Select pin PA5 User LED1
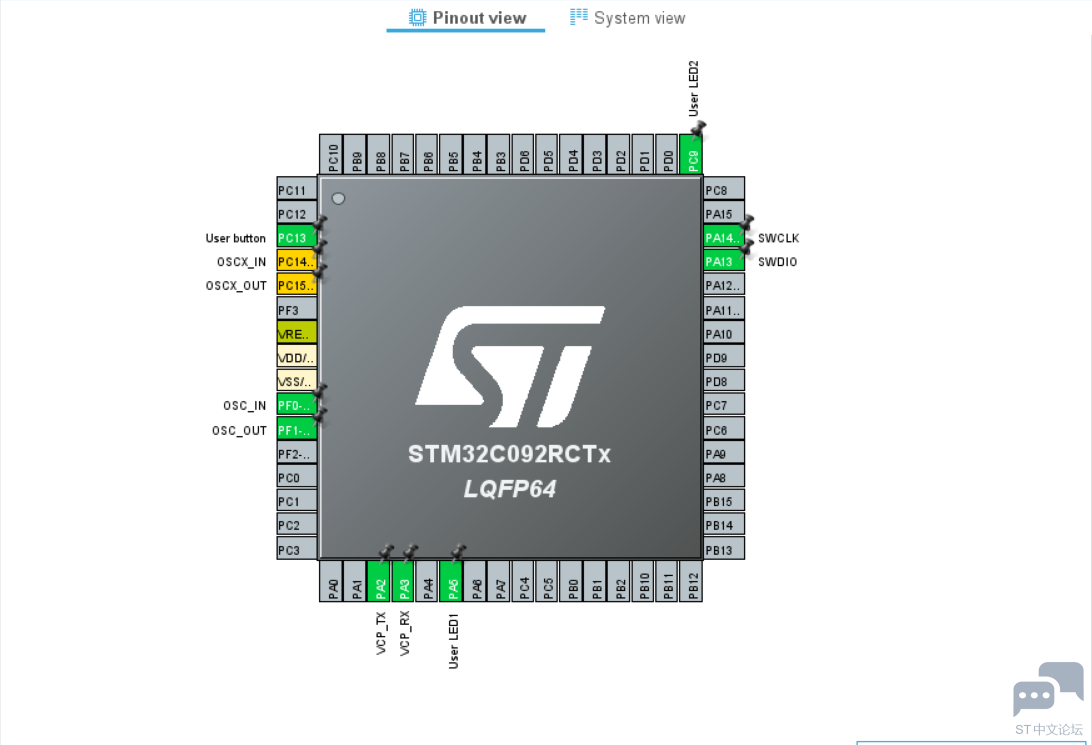The width and height of the screenshot is (1092, 745). click(x=451, y=581)
